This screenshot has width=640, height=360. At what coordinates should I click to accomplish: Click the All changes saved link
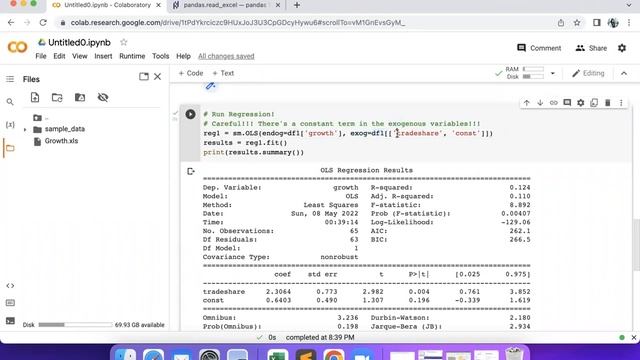coord(226,56)
